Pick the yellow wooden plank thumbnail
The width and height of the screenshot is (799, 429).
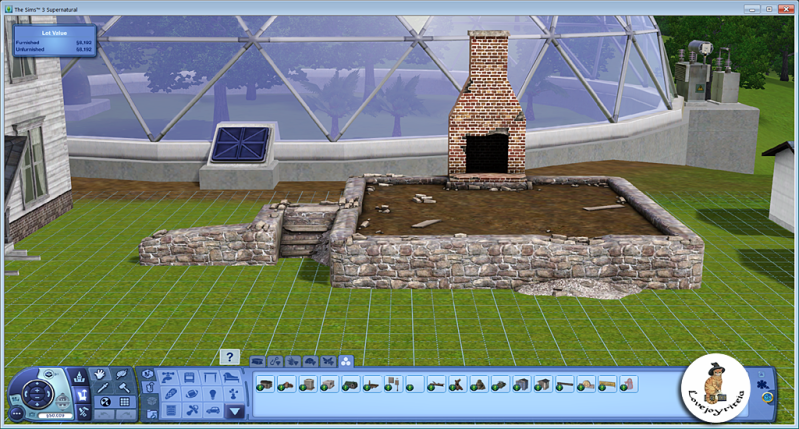tap(607, 385)
